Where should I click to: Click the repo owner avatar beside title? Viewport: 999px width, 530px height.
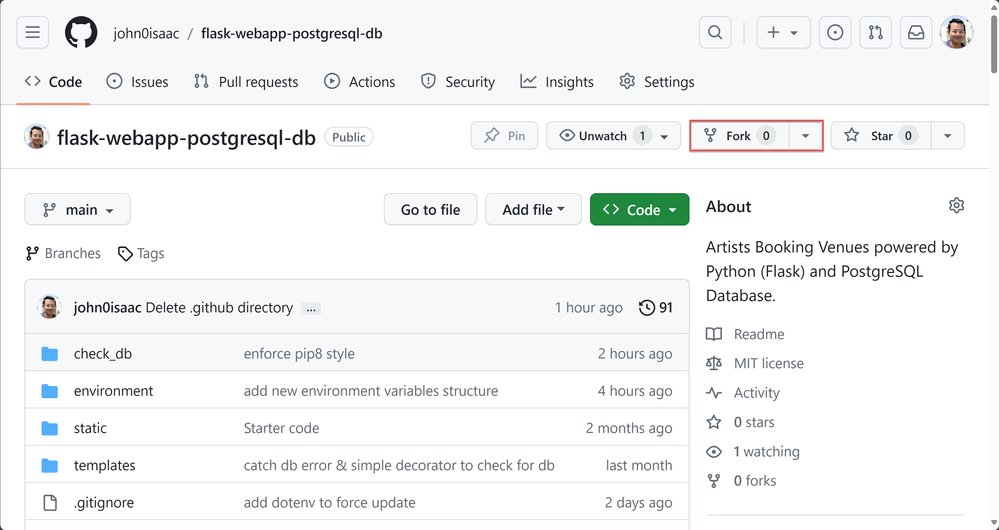36,136
